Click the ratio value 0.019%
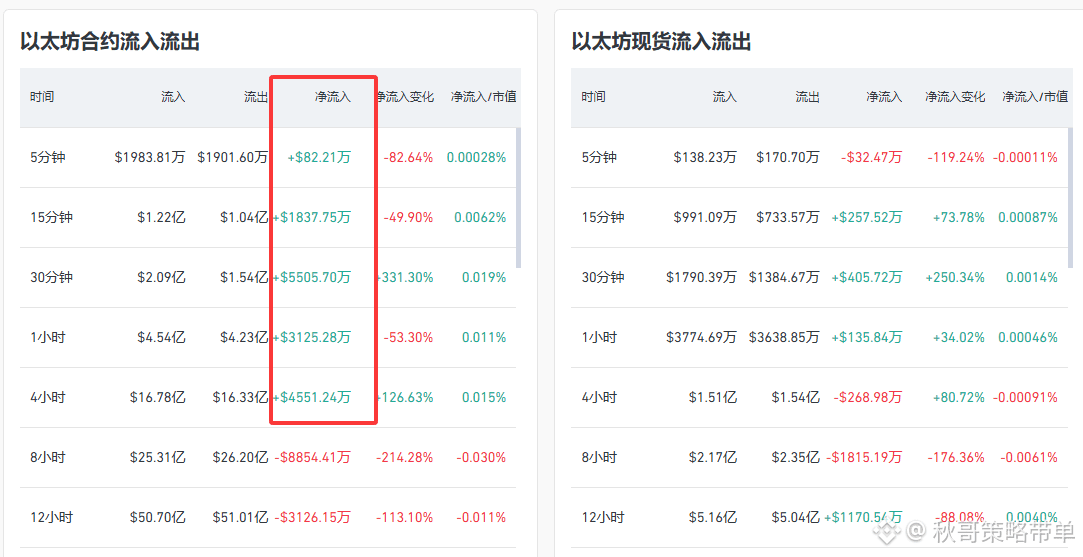 coord(484,278)
